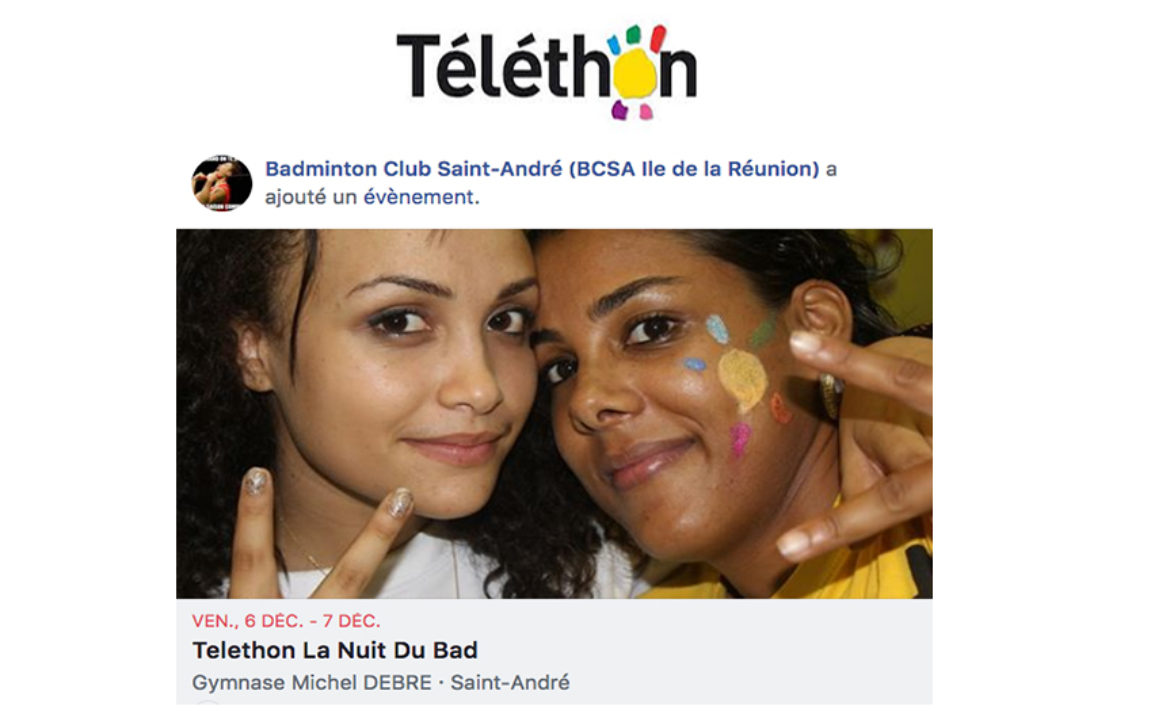Click the Badminton Club Saint-André page name
The width and height of the screenshot is (1170, 725).
(542, 169)
